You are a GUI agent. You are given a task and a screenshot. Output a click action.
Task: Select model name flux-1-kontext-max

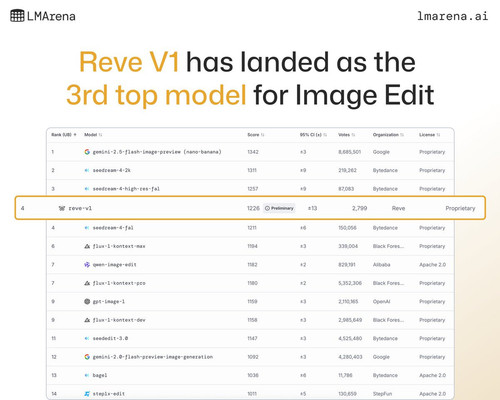pyautogui.click(x=119, y=246)
